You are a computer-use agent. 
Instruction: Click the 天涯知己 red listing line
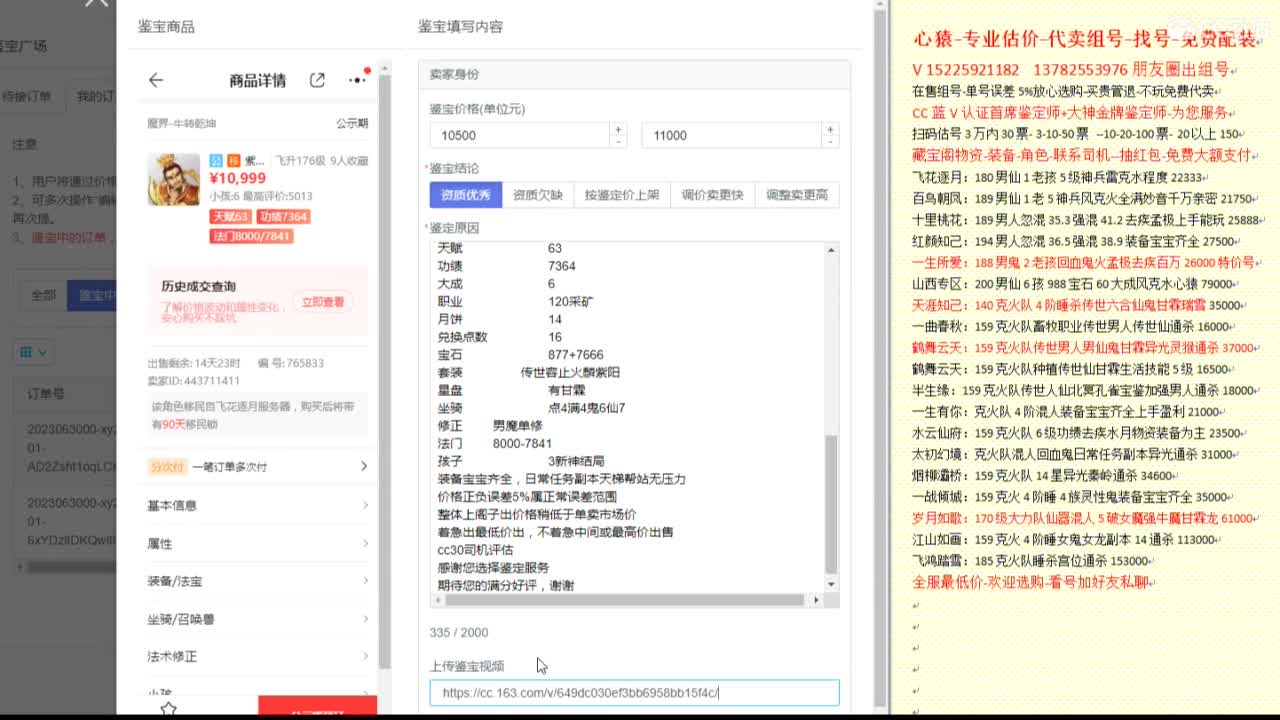coord(1077,305)
